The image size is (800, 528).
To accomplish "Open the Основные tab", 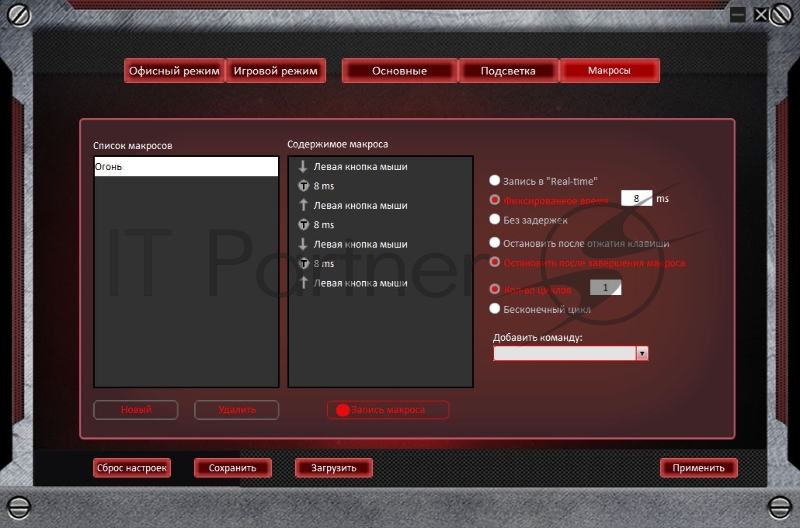I will (x=400, y=71).
